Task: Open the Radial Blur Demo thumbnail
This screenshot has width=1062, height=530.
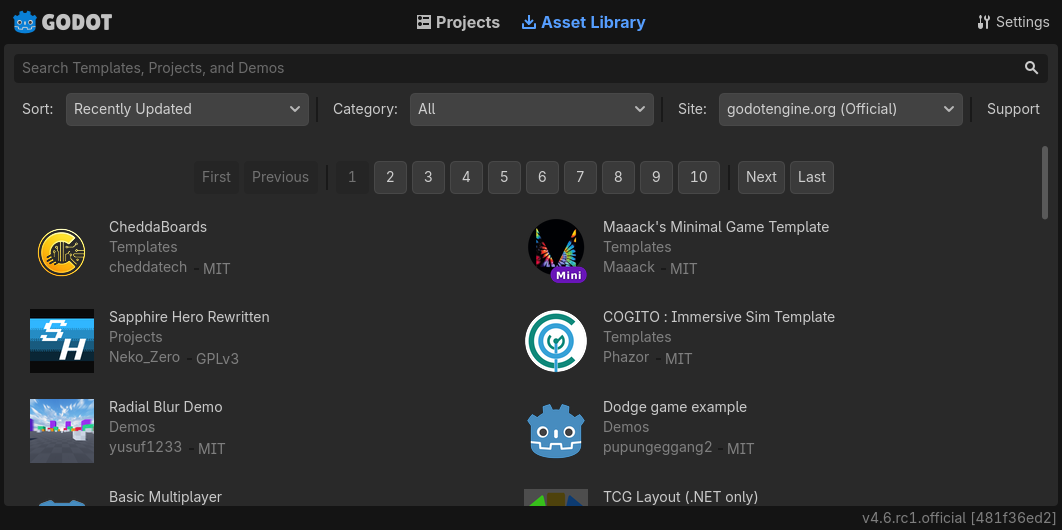Action: [x=62, y=431]
